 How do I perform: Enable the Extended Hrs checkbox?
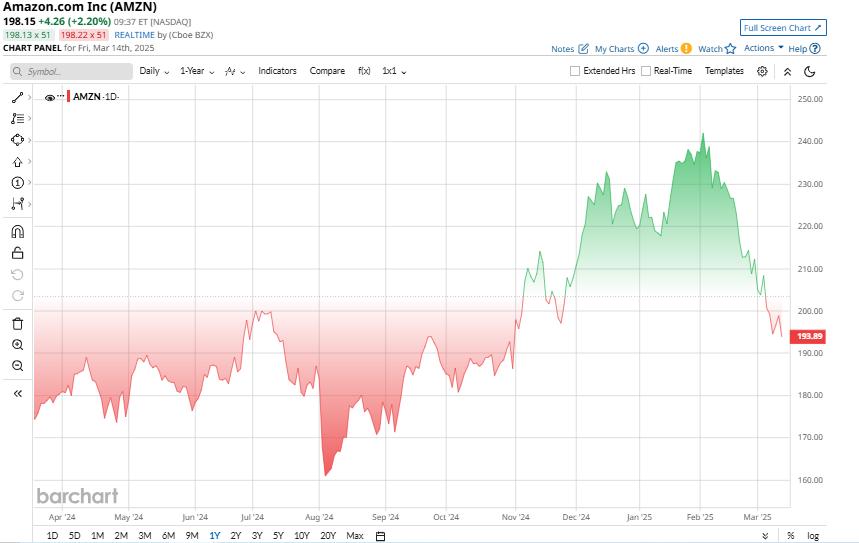point(575,71)
